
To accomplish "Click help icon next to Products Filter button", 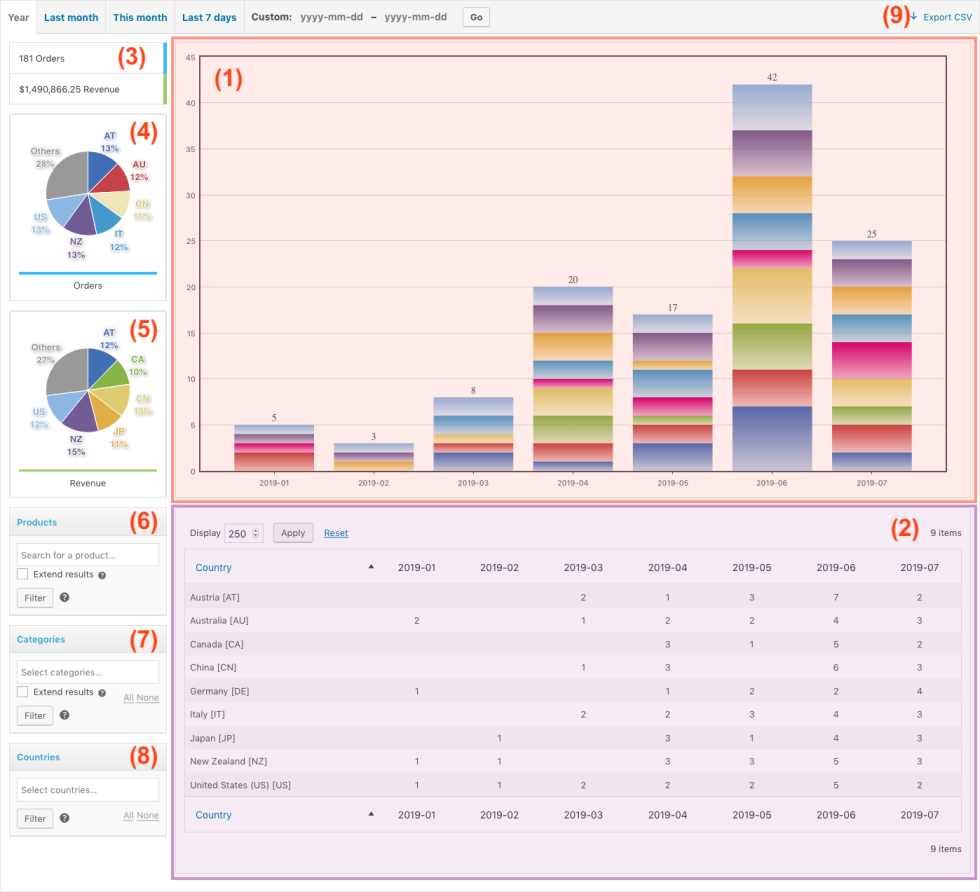I will [64, 598].
